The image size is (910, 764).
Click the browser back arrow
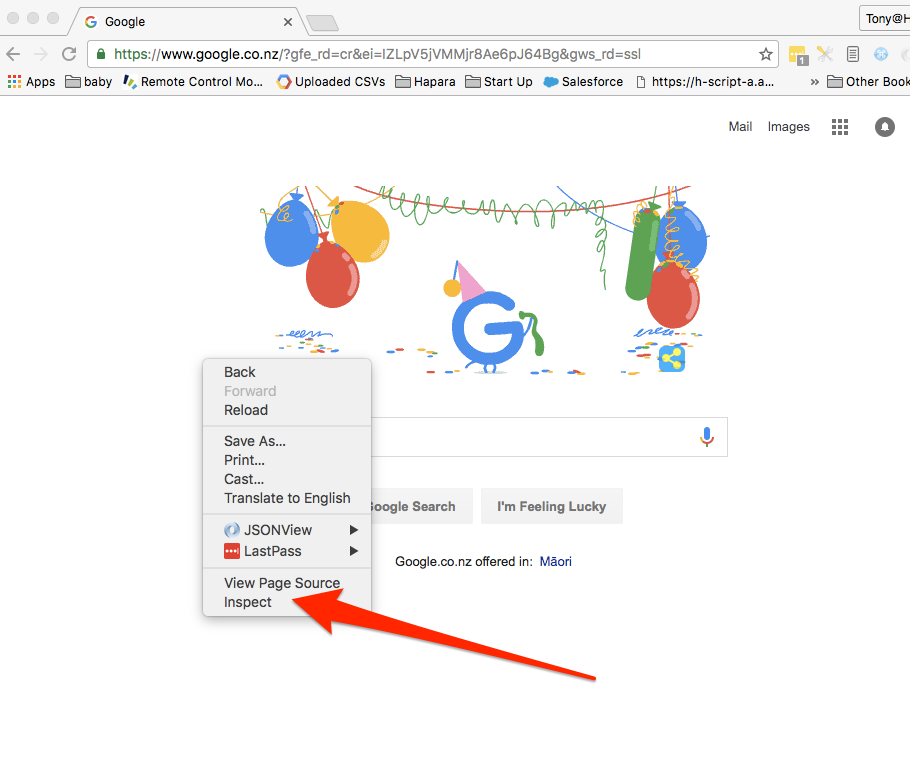point(13,54)
